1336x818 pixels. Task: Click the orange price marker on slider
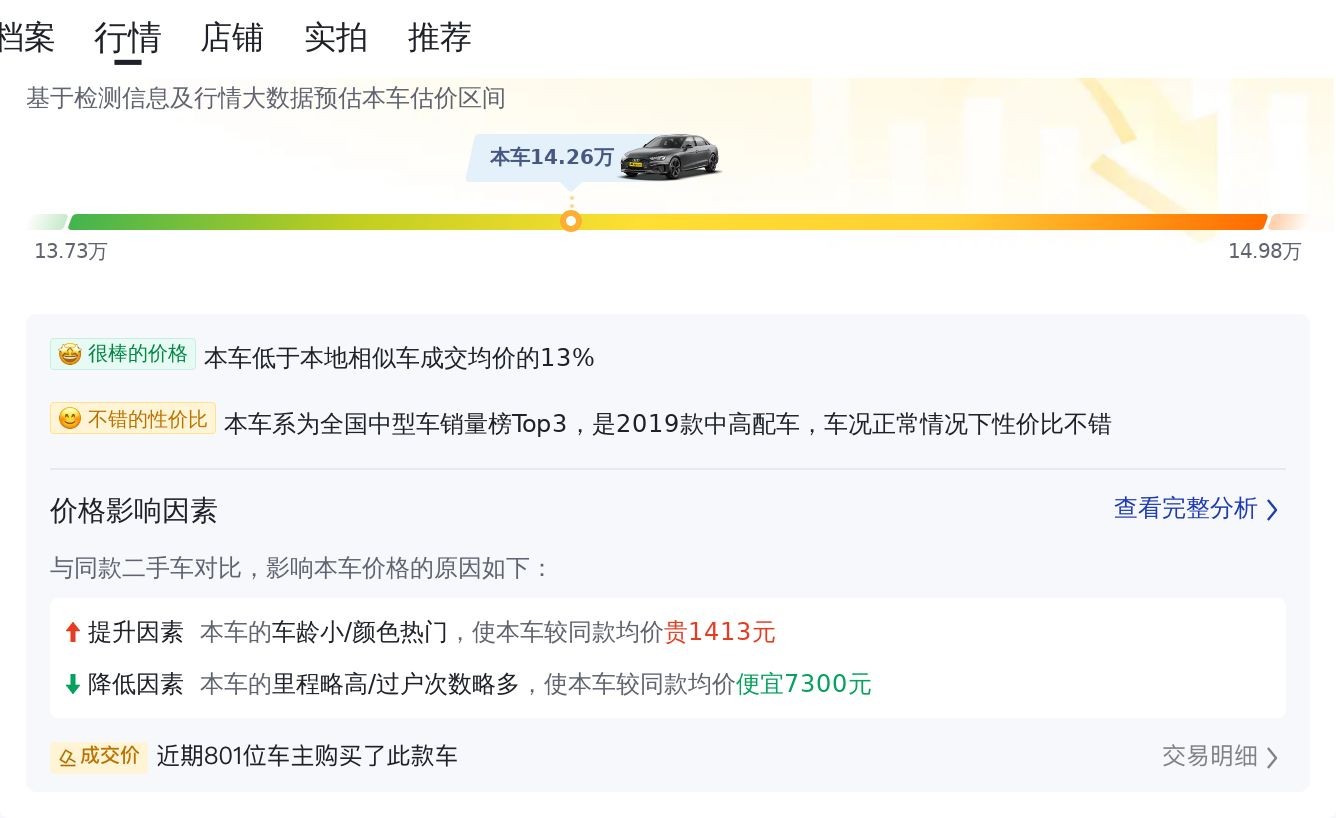[571, 221]
